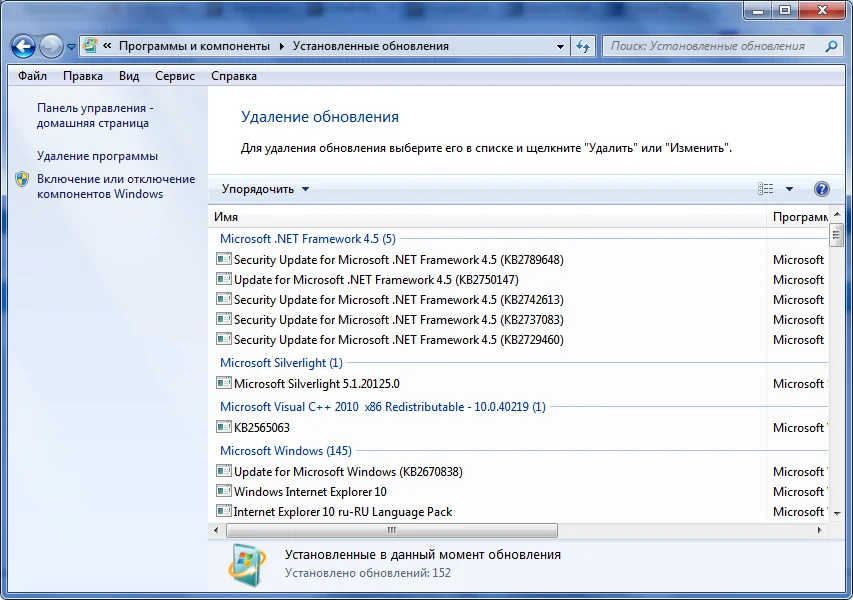Viewport: 853px width, 600px height.
Task: Go back with the blue Back arrow
Action: [x=23, y=47]
